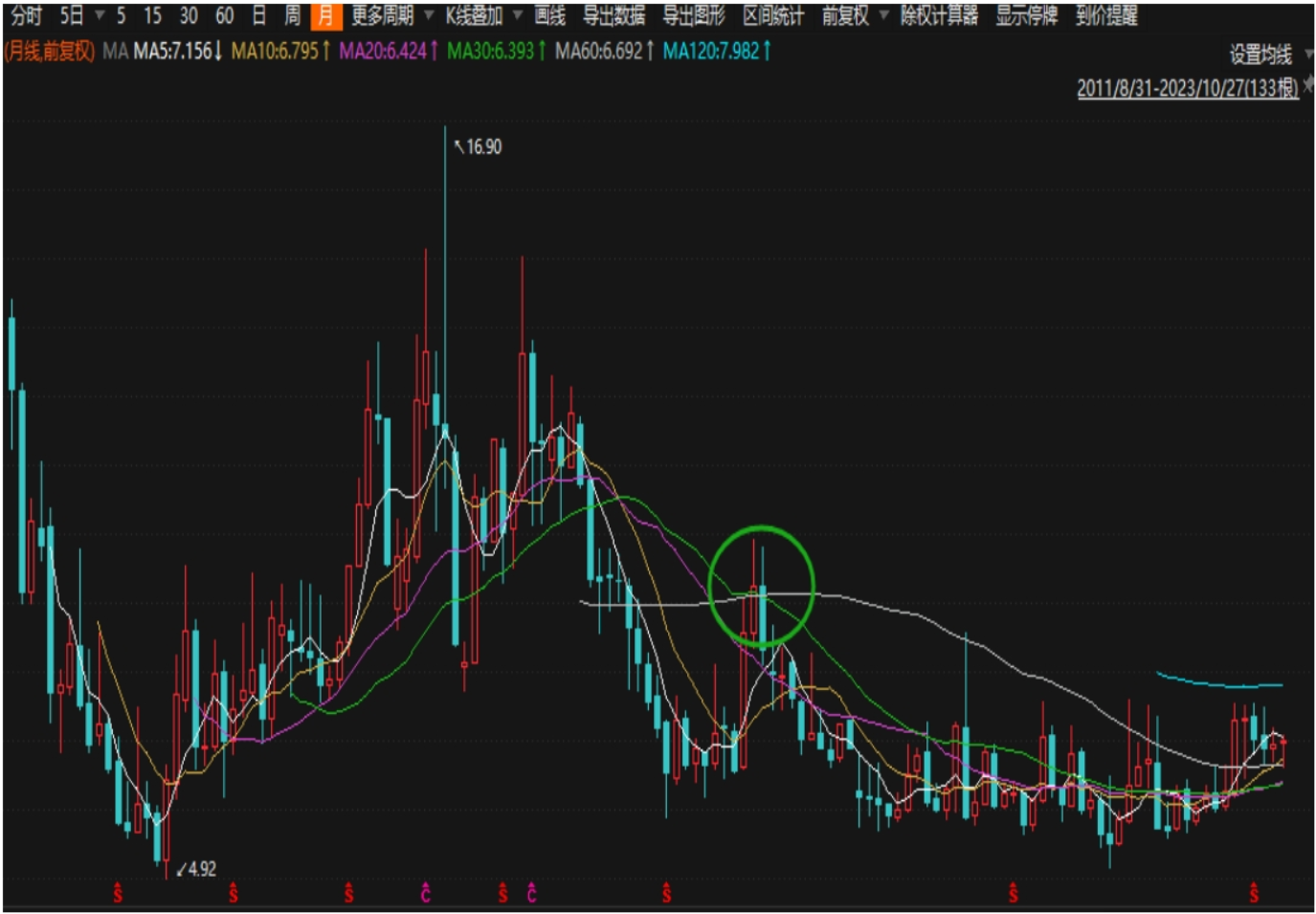1316x914 pixels.
Task: Open the 除权计算器 calculator
Action: (x=939, y=15)
